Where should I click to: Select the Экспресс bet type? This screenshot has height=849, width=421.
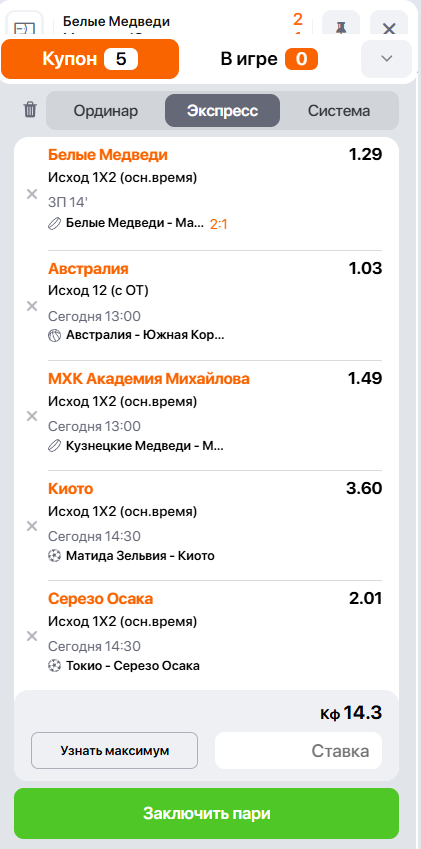[x=222, y=110]
